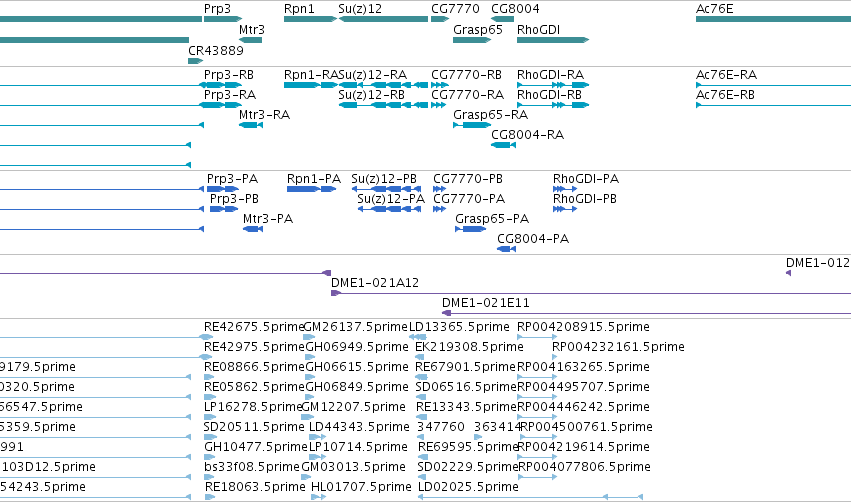
Task: Click transcript Rpn1-RA label
Action: click(311, 75)
